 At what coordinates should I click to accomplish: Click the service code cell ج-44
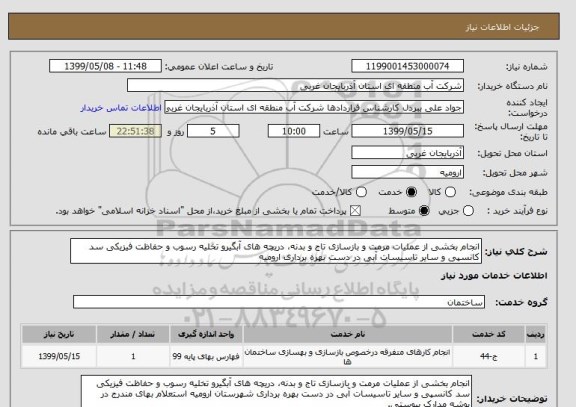pos(489,356)
